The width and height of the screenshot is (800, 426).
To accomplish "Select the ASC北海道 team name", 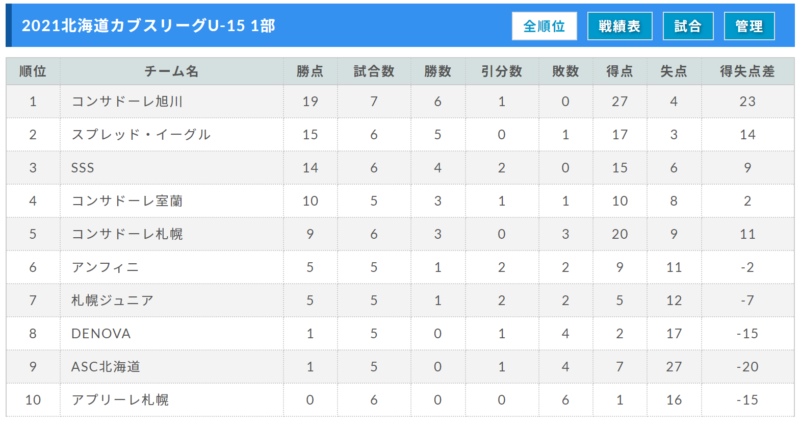I will (x=106, y=367).
